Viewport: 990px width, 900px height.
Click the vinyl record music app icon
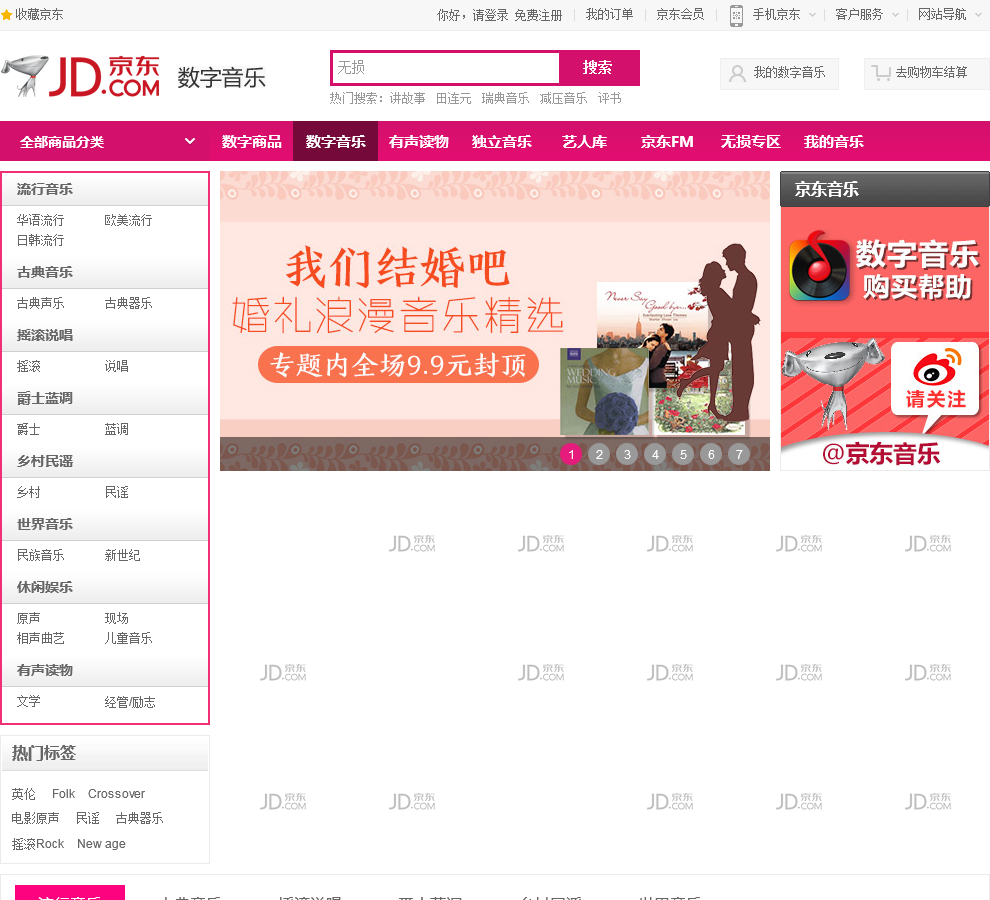(819, 267)
